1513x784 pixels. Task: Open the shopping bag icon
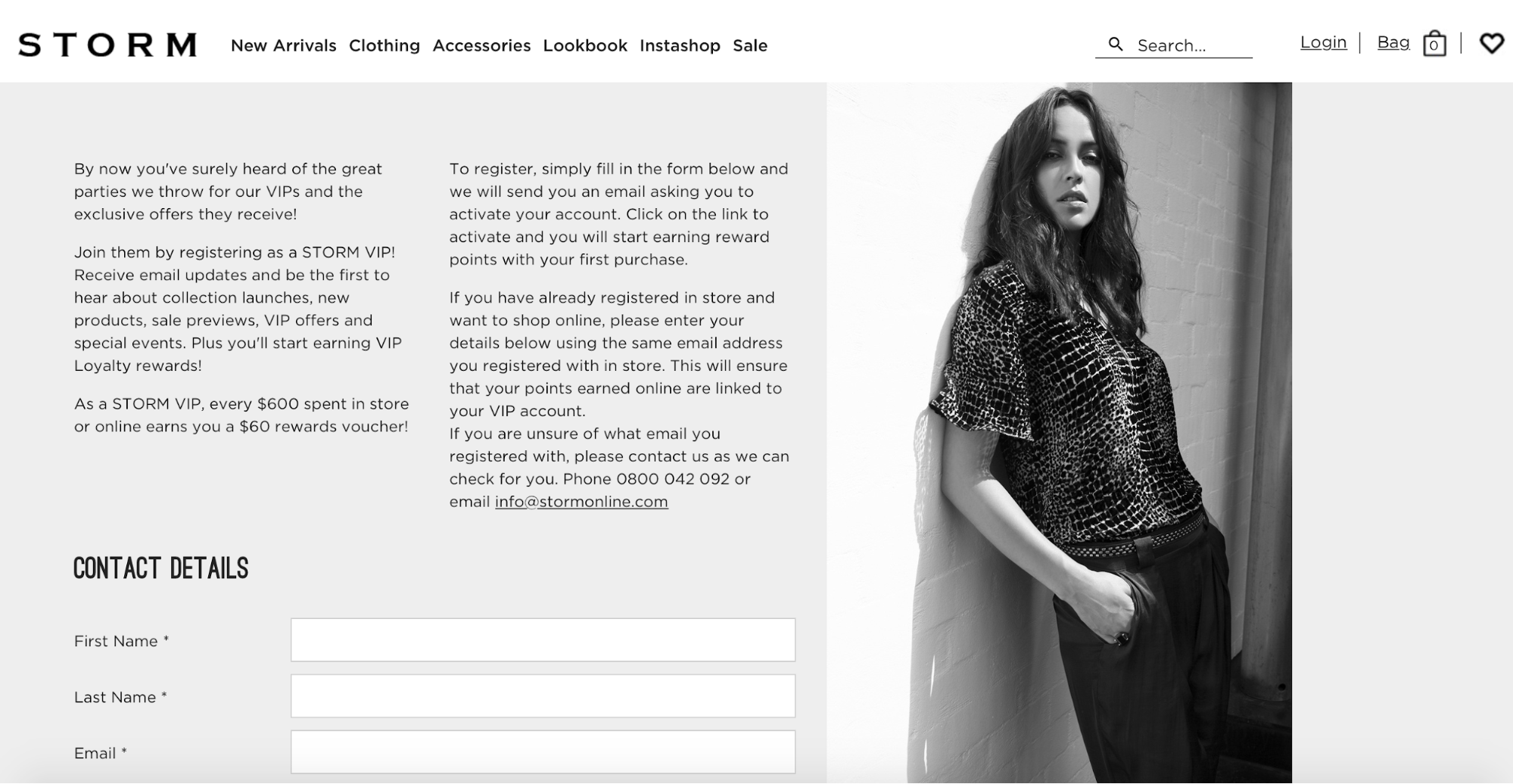(1434, 44)
